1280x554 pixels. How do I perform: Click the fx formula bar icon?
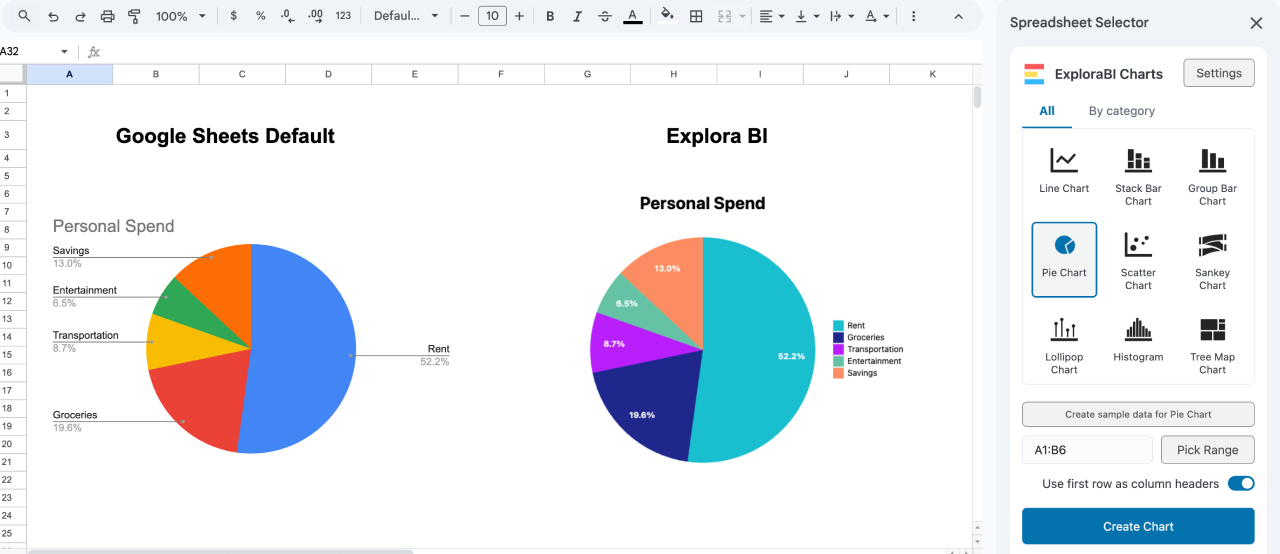pyautogui.click(x=94, y=52)
